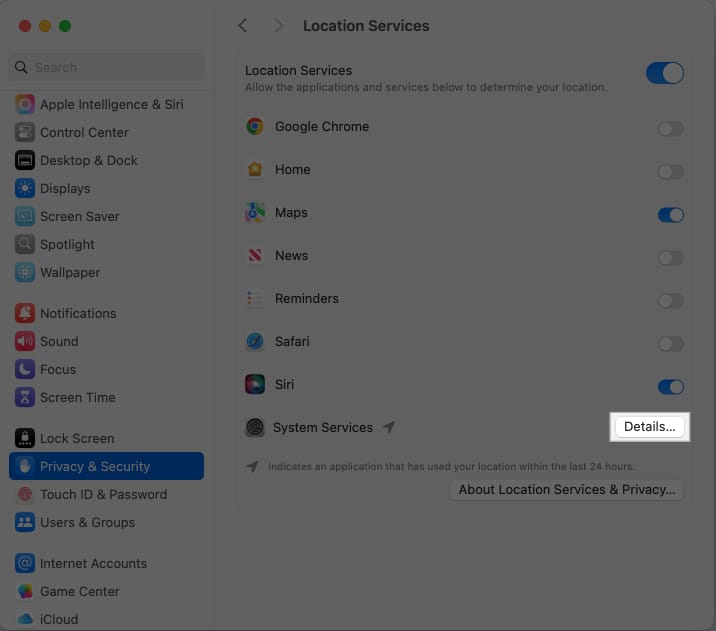Select Wallpaper in sidebar

[x=106, y=272]
